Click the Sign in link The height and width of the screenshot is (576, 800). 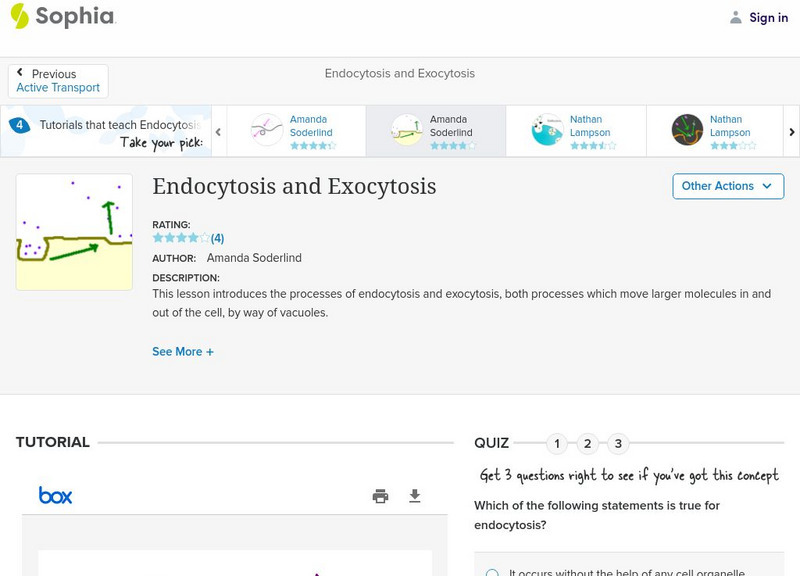(x=768, y=18)
